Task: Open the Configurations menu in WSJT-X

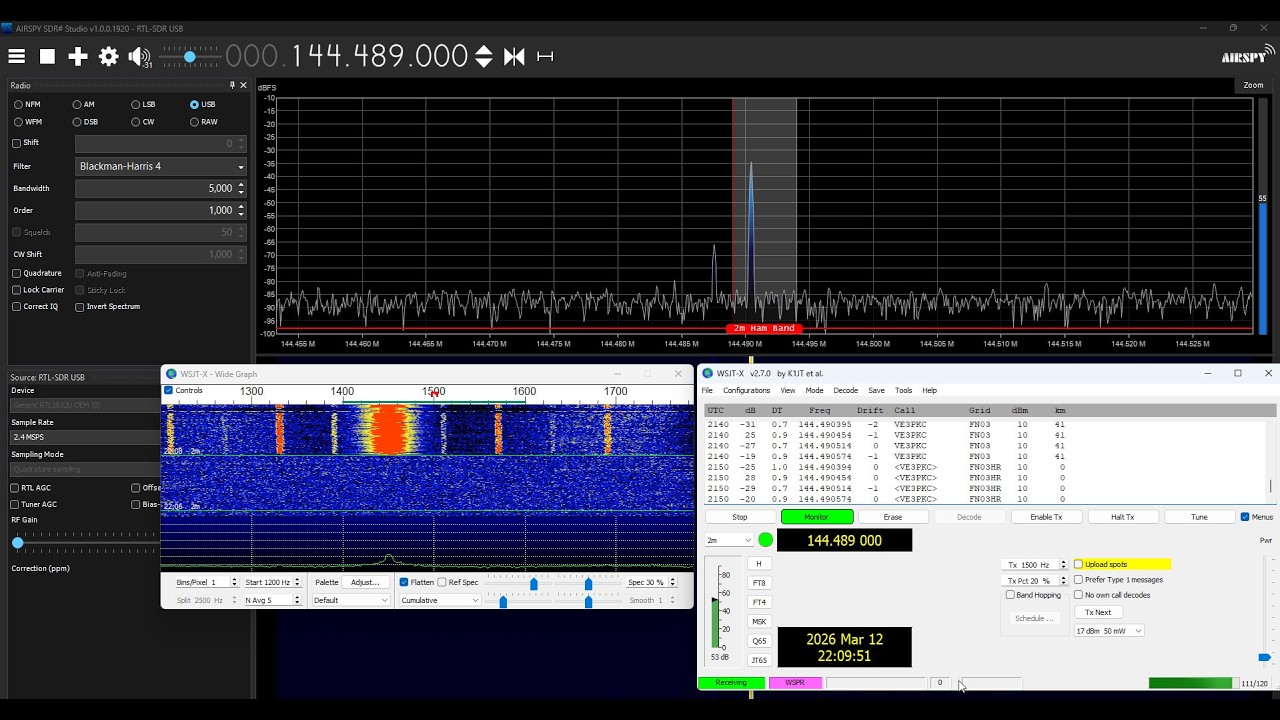Action: coord(746,390)
